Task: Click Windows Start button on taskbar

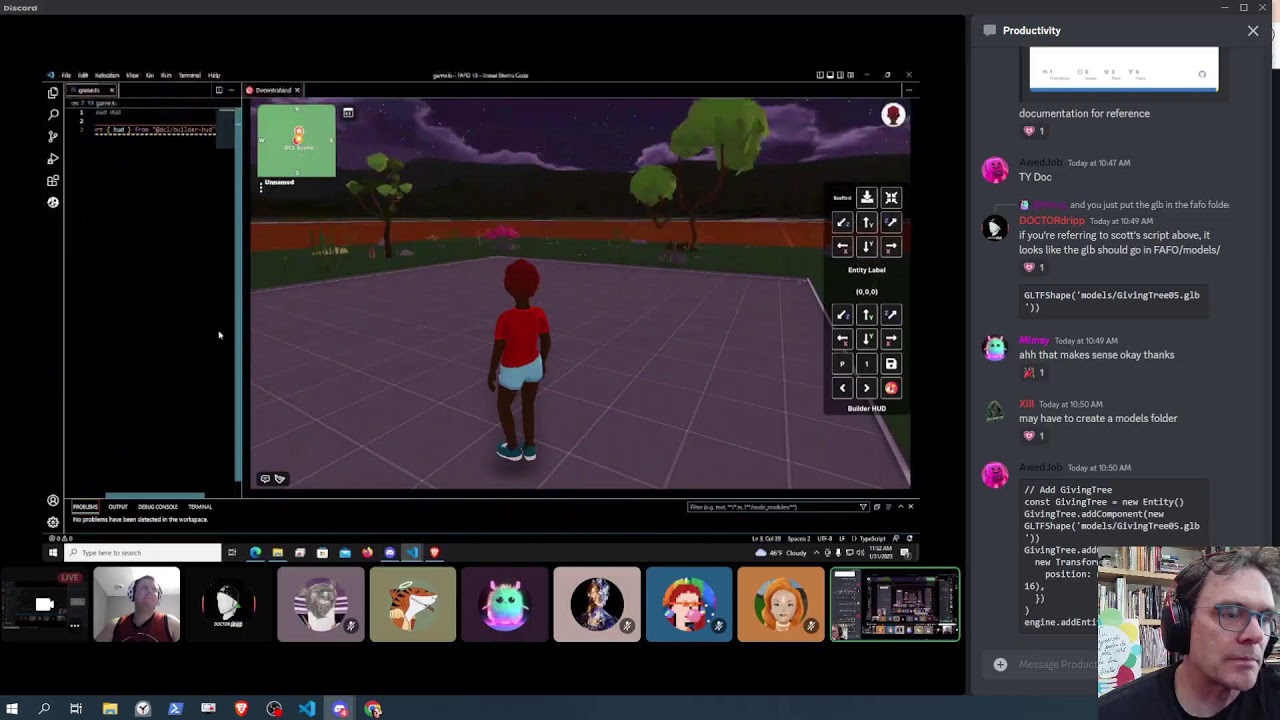Action: (x=12, y=709)
